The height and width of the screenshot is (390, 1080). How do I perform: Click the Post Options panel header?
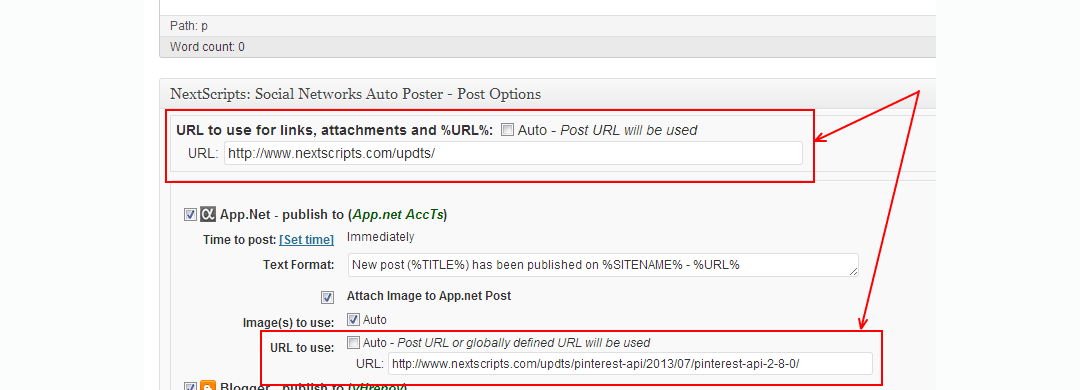(x=548, y=94)
